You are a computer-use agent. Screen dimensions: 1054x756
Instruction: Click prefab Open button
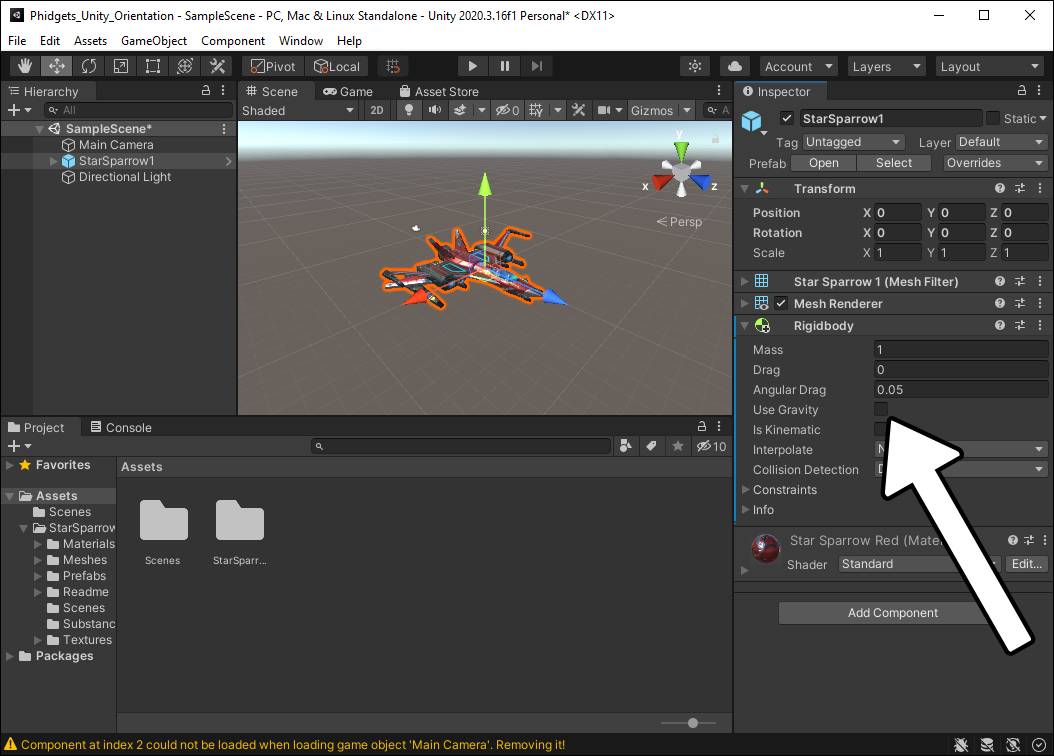click(x=823, y=163)
